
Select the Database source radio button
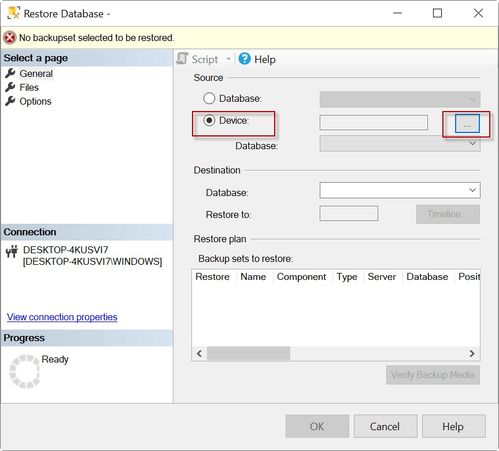209,98
